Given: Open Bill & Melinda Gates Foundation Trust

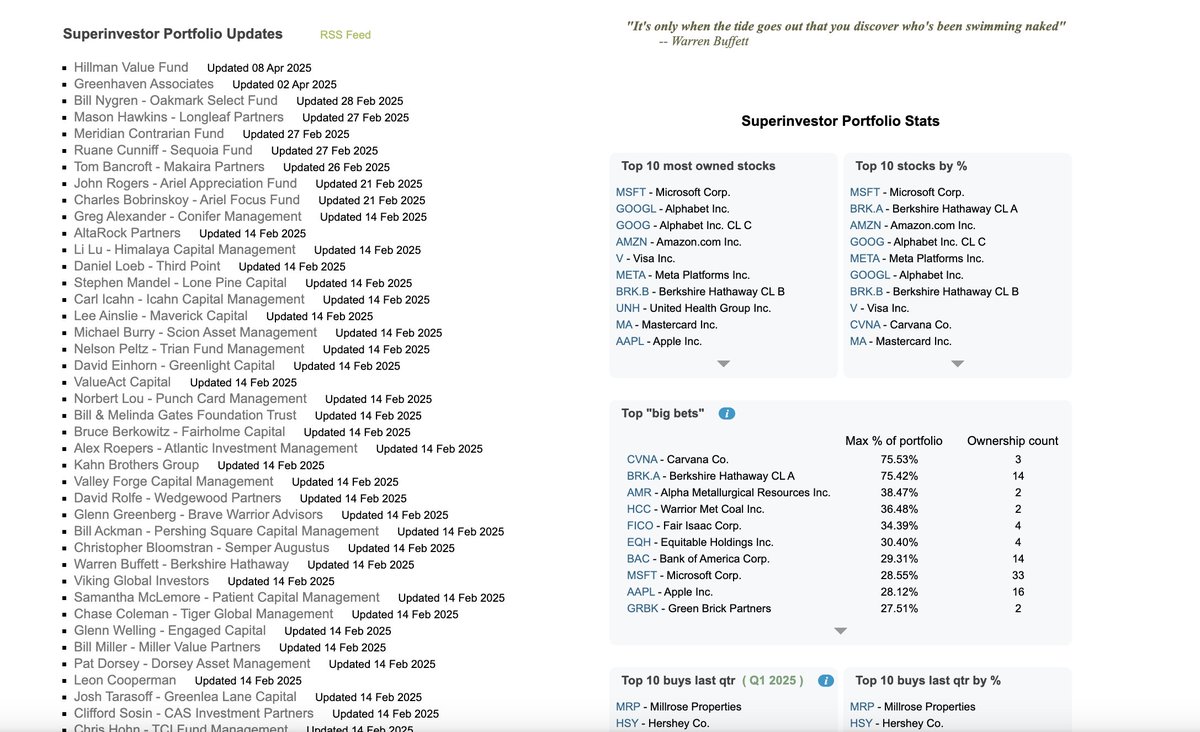Looking at the screenshot, I should click(185, 415).
